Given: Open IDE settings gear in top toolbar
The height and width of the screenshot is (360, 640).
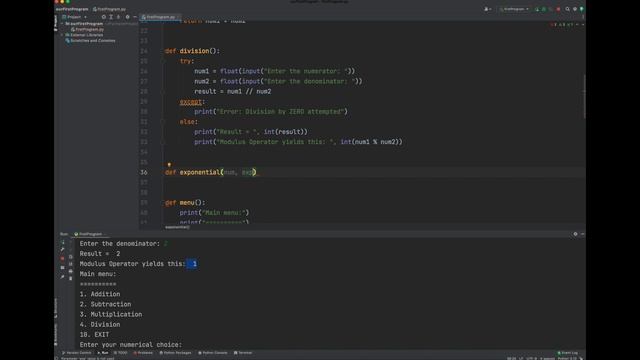Looking at the screenshot, I should 575,9.
